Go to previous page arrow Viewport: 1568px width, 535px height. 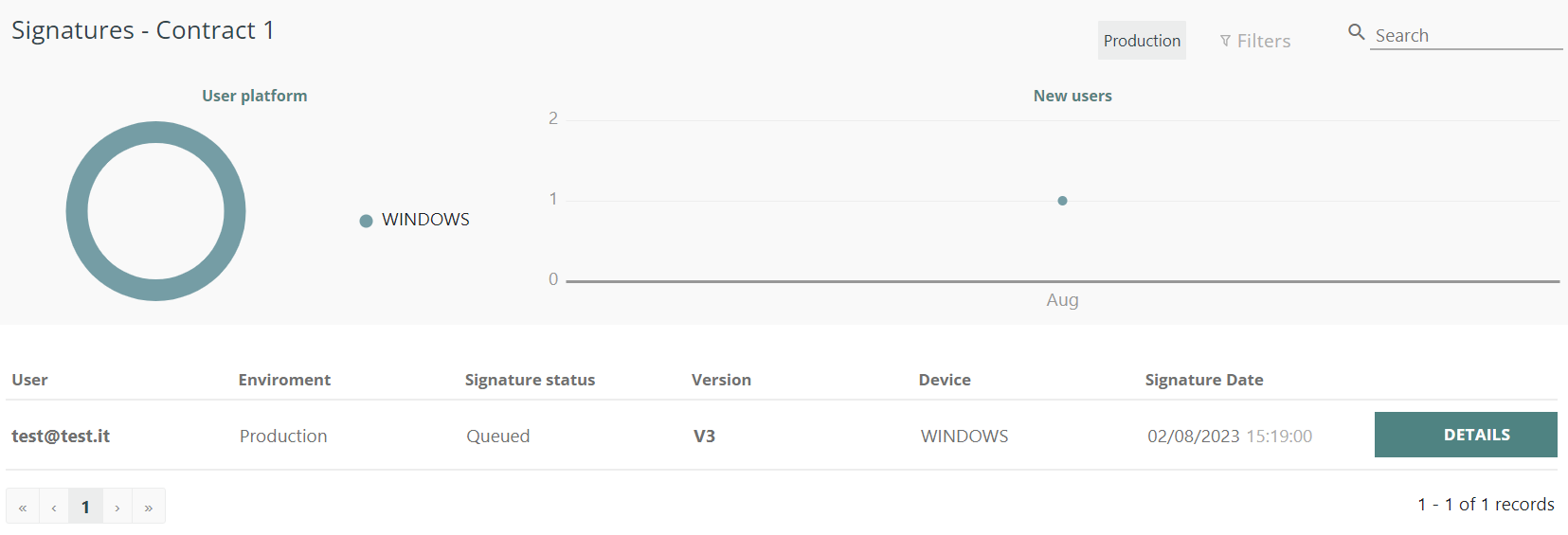(x=54, y=508)
